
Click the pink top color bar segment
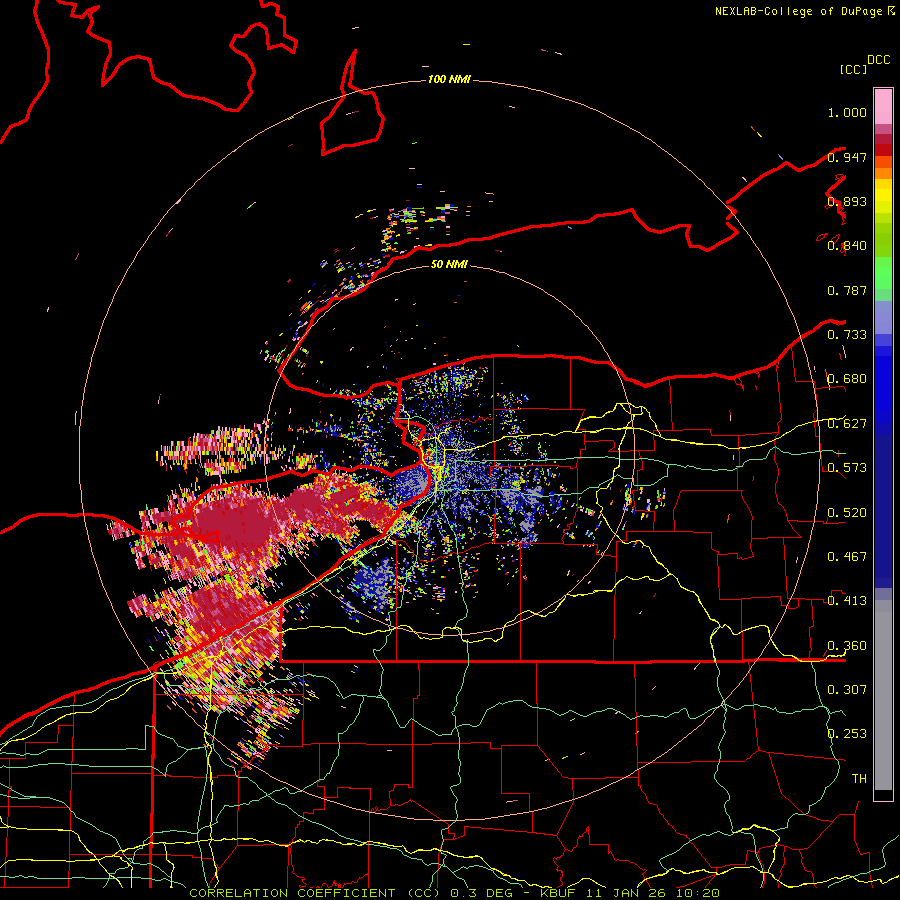883,107
